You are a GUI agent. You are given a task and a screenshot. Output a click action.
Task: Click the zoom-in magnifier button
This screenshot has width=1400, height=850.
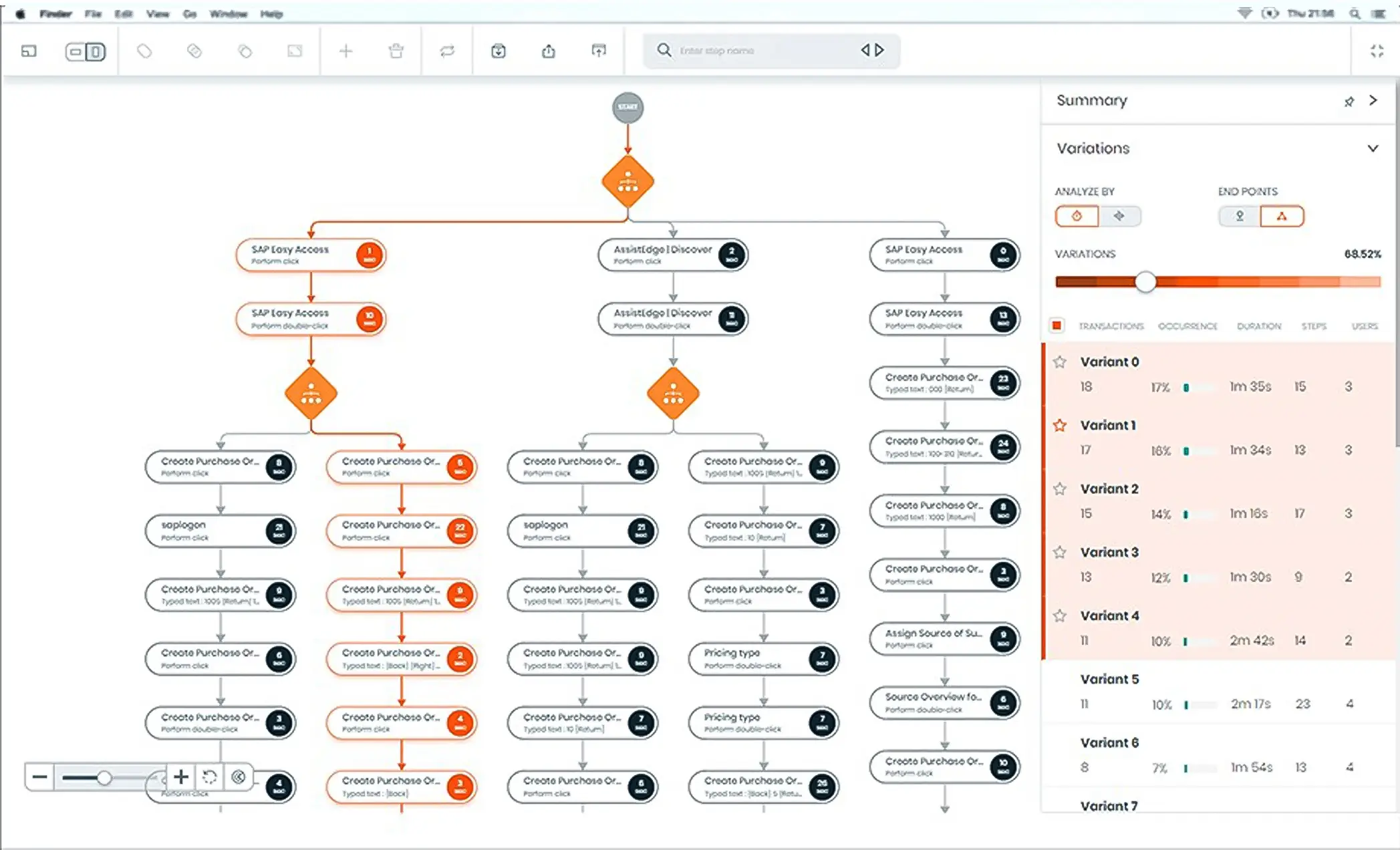pyautogui.click(x=180, y=778)
